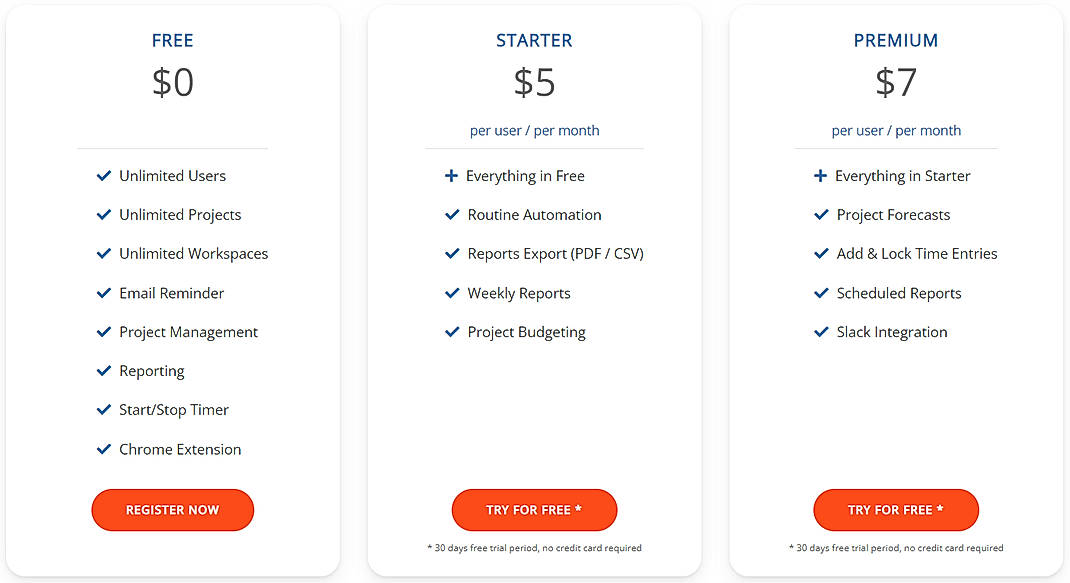Click the checkmark next to Weekly Reports
This screenshot has width=1070, height=583.
tap(452, 292)
